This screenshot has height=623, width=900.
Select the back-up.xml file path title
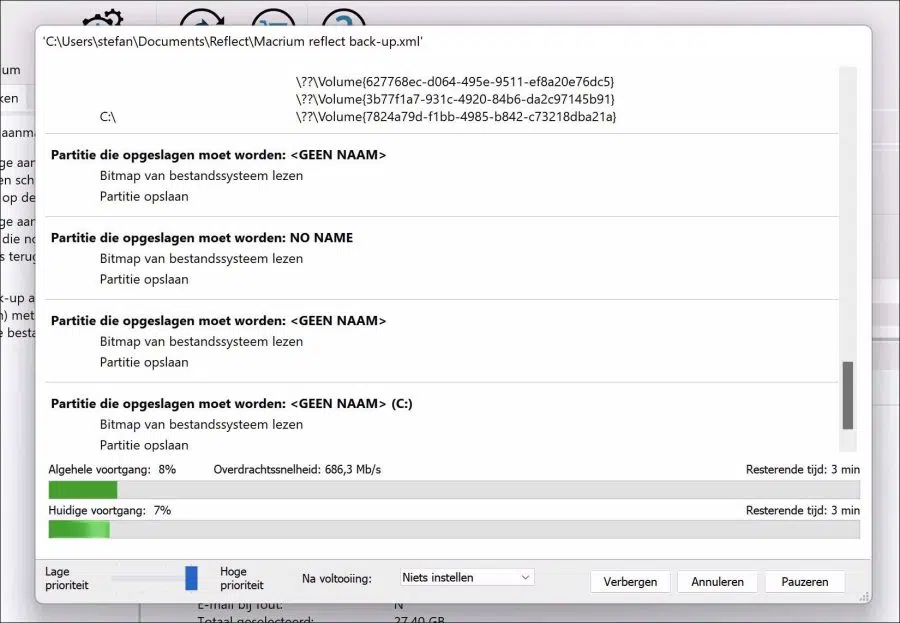coord(232,41)
